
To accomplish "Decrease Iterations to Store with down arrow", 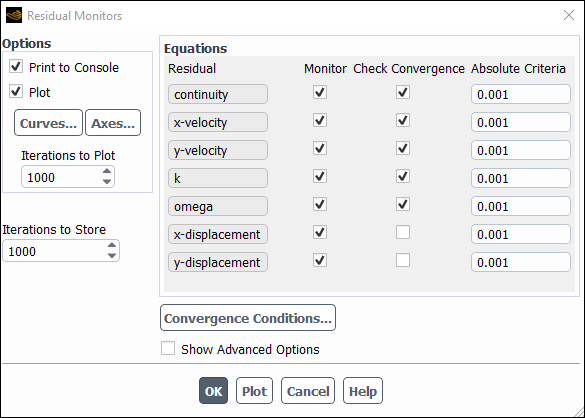I will 112,256.
